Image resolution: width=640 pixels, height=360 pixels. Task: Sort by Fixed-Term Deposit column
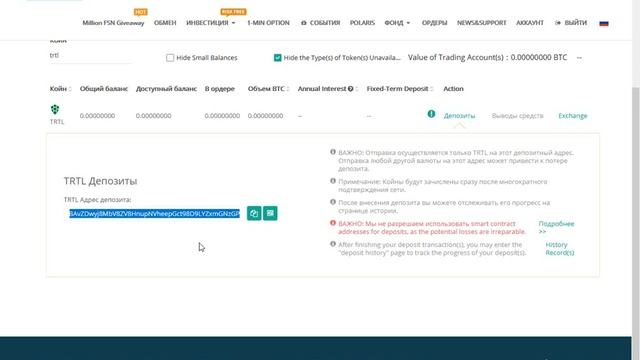pos(400,89)
